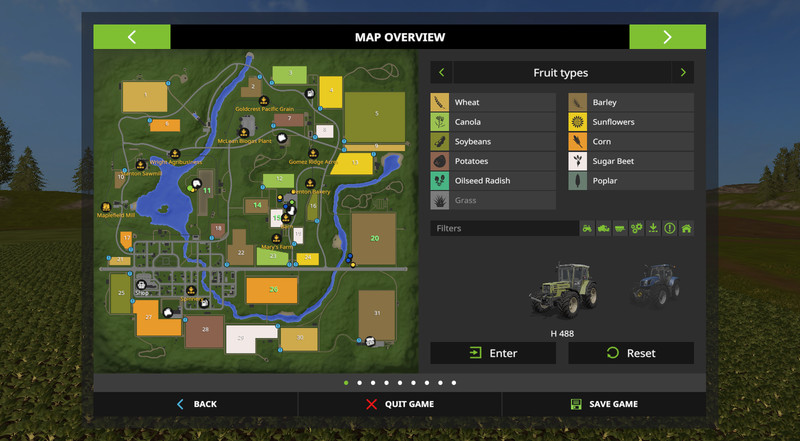Toggle the exclamation mark filter icon

pyautogui.click(x=670, y=228)
